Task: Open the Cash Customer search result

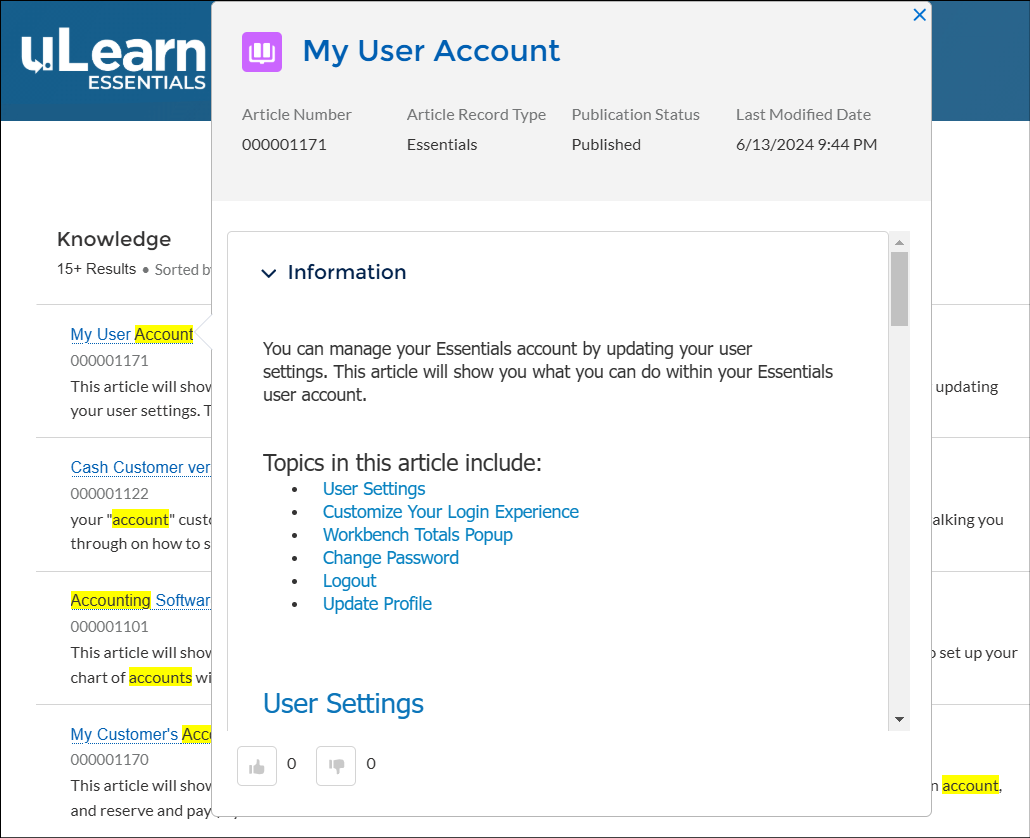Action: point(140,467)
